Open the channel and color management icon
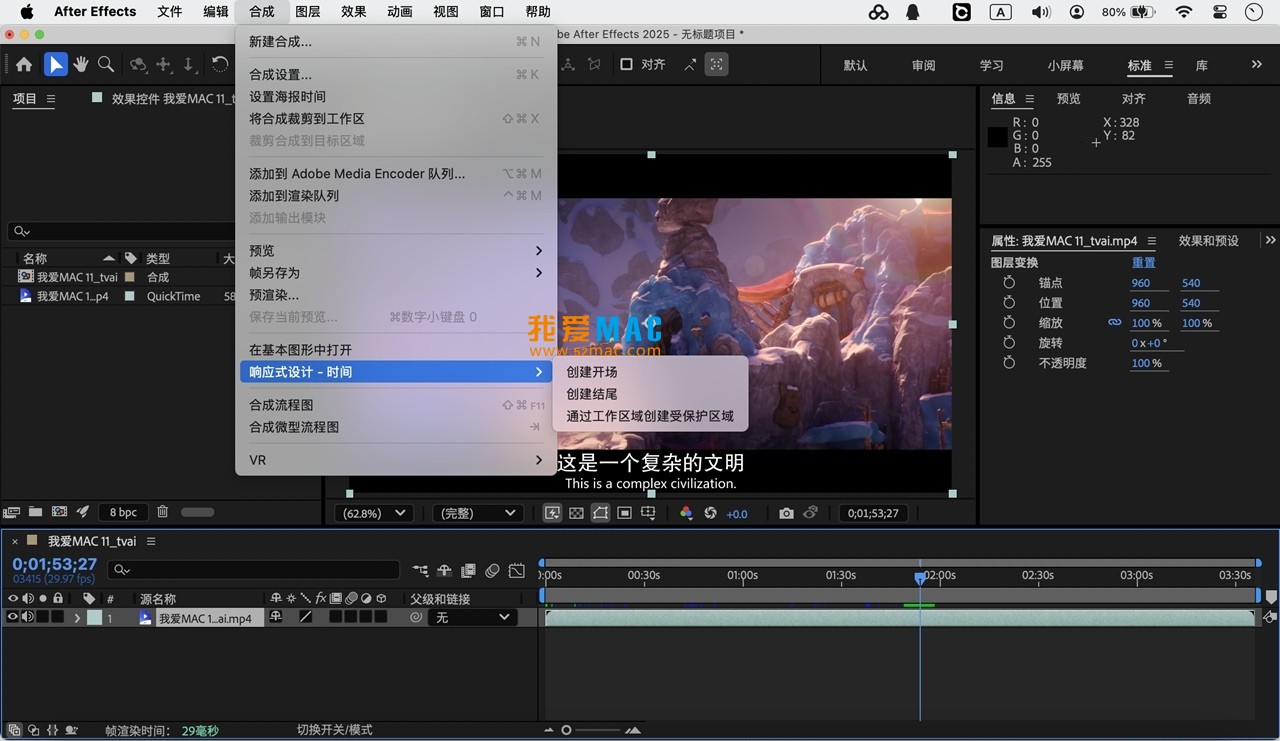 click(686, 513)
